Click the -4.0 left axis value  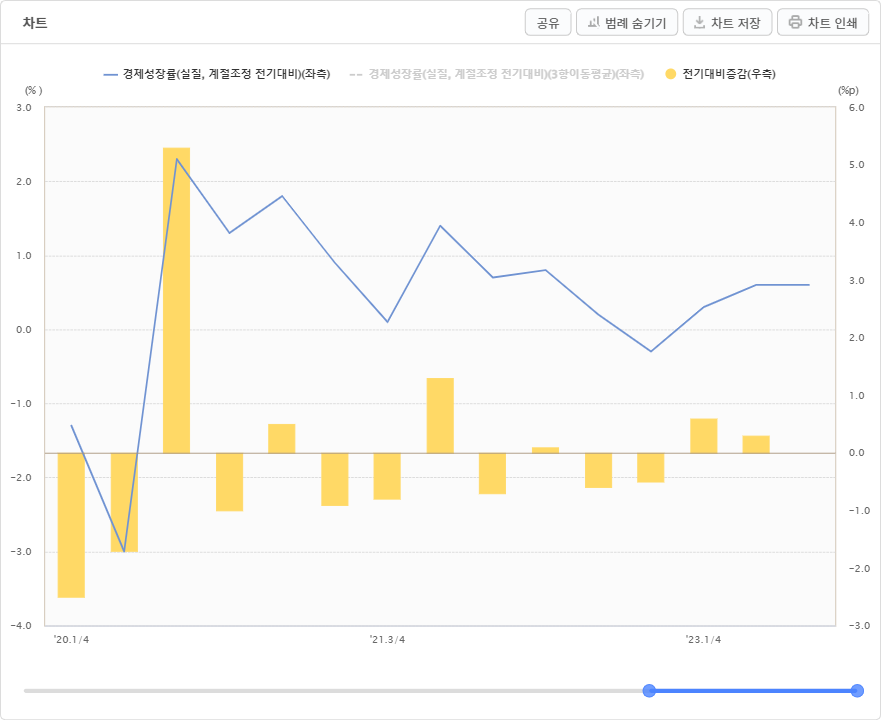click(21, 626)
